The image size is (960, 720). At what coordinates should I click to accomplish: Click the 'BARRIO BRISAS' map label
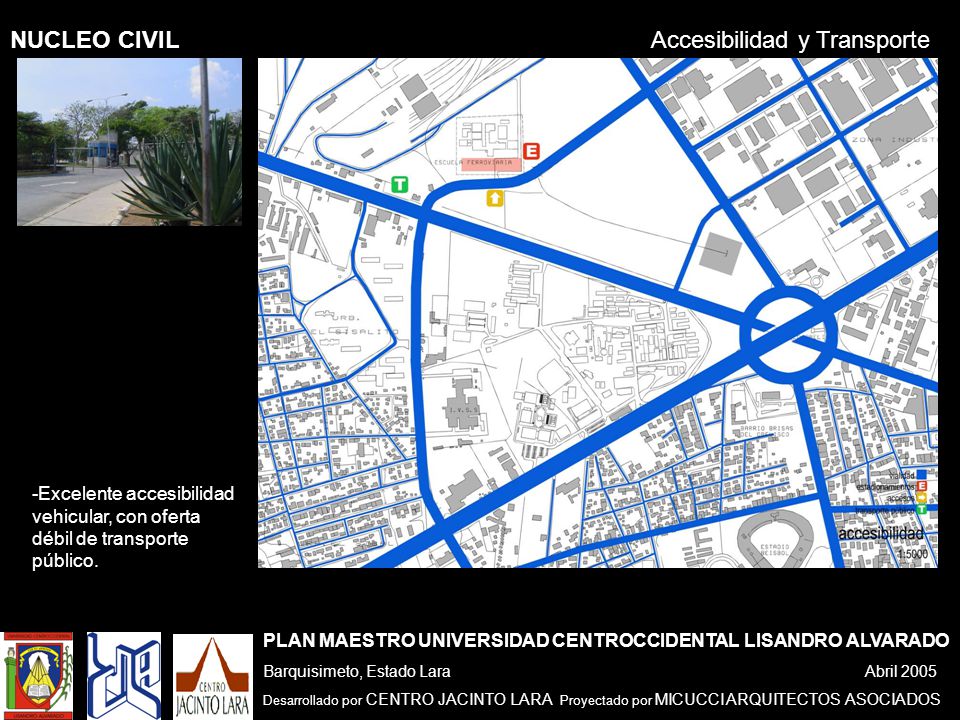pyautogui.click(x=766, y=431)
